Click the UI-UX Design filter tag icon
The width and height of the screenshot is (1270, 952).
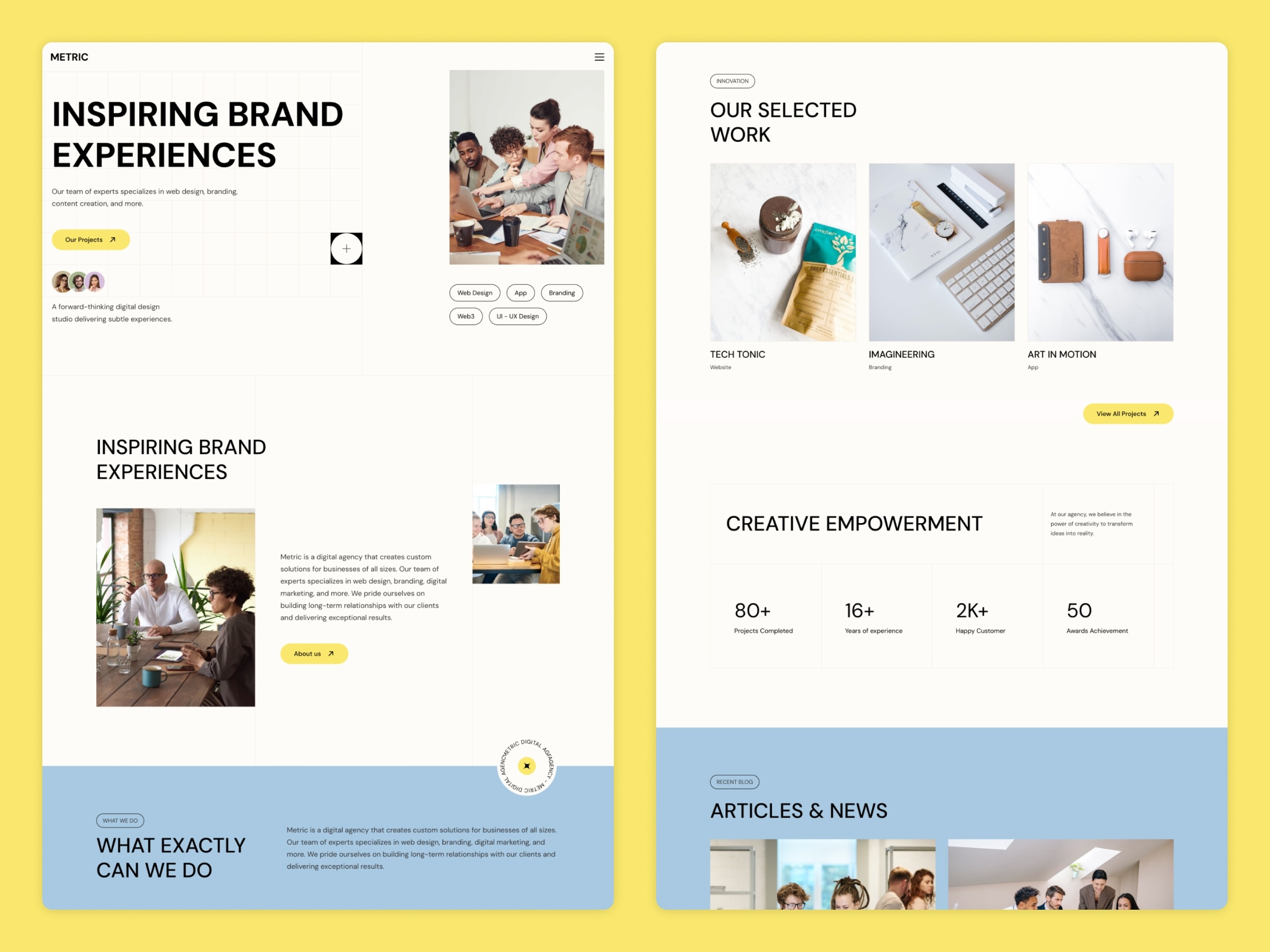click(517, 317)
